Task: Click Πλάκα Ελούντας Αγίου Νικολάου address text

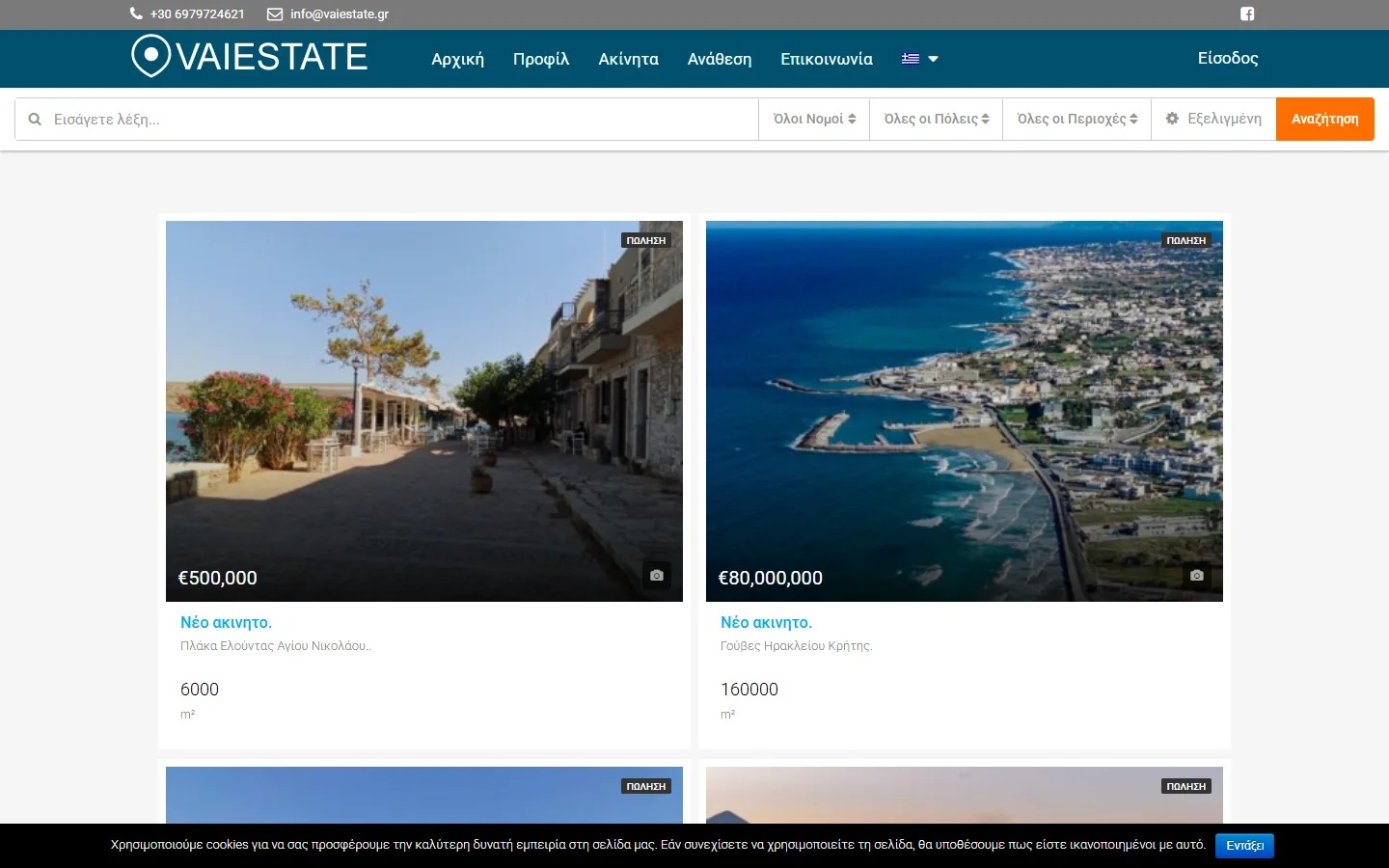Action: (x=275, y=646)
